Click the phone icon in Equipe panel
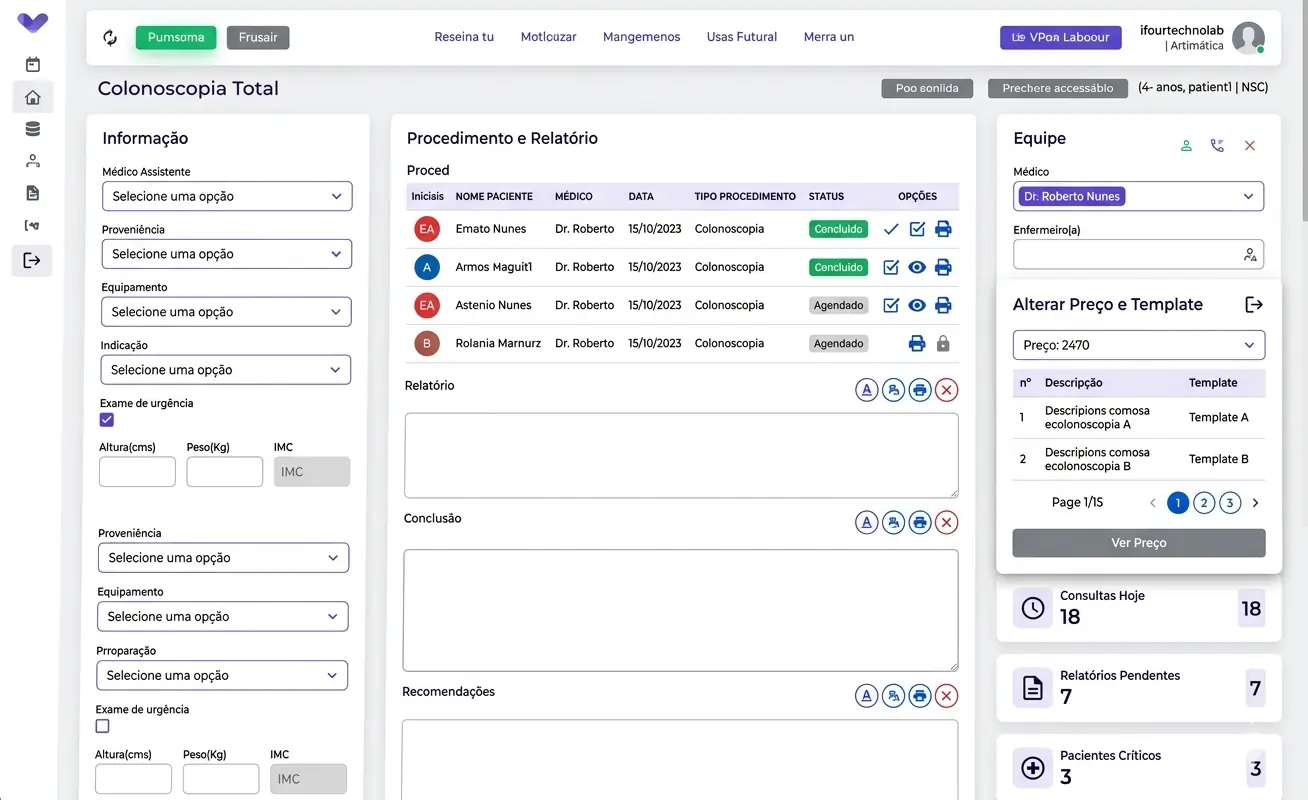The width and height of the screenshot is (1308, 800). tap(1217, 146)
